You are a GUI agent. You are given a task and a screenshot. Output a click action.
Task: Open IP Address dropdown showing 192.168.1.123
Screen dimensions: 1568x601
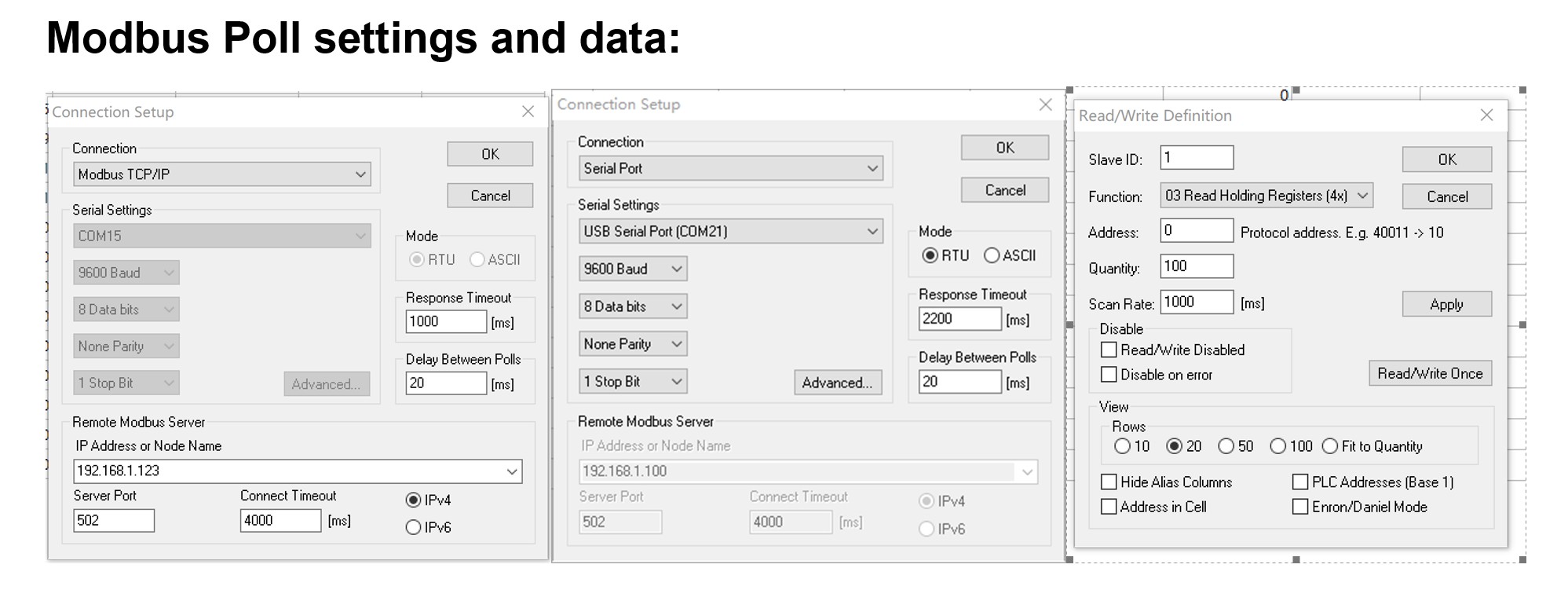pyautogui.click(x=298, y=471)
